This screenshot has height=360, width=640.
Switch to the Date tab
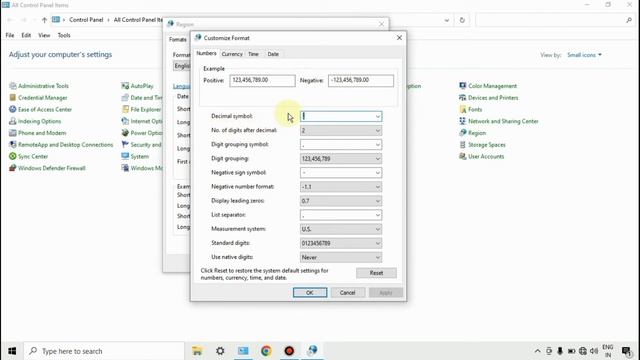[273, 54]
